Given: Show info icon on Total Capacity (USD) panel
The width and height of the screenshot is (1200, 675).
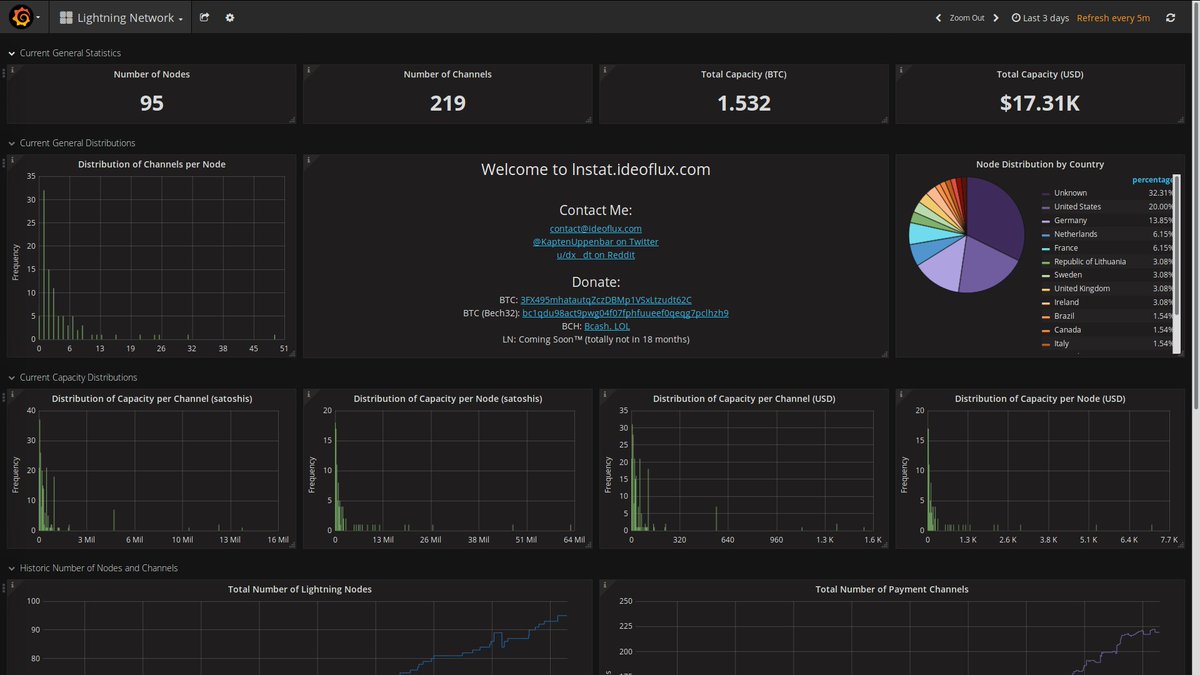Looking at the screenshot, I should pyautogui.click(x=900, y=70).
